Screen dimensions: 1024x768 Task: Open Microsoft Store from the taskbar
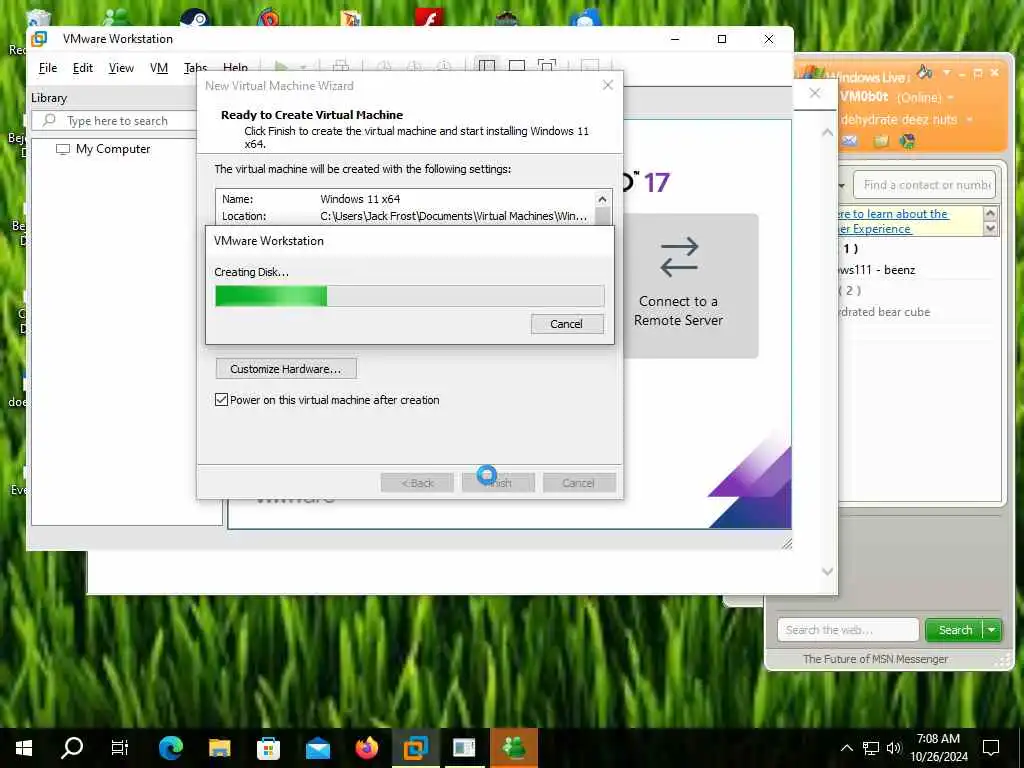[x=268, y=748]
